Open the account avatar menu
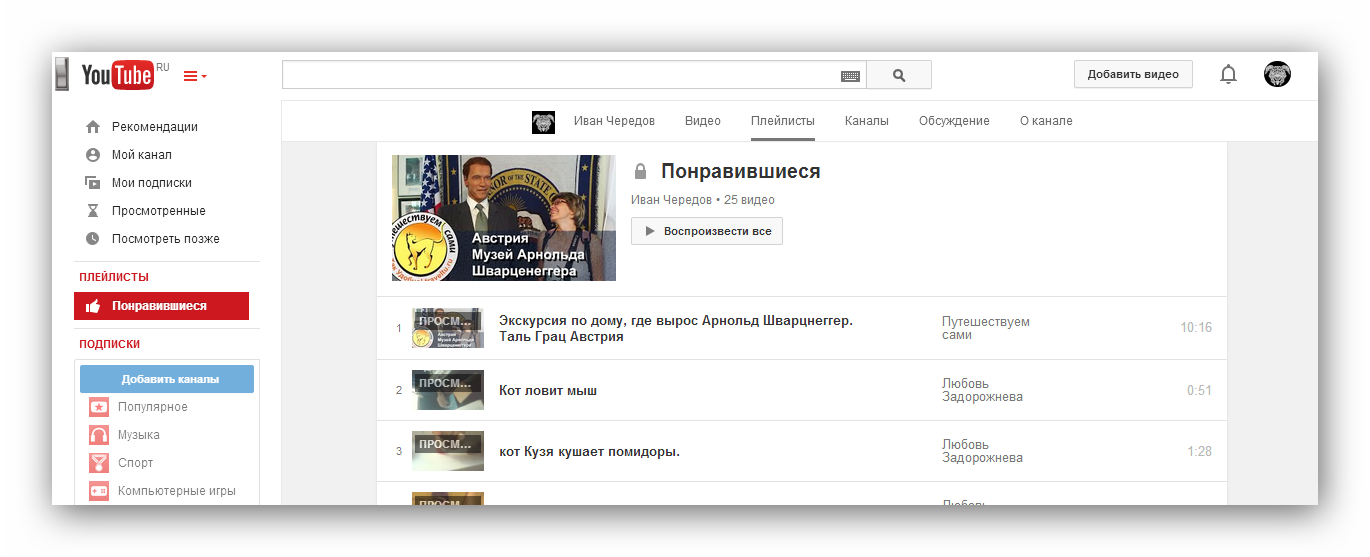This screenshot has height=557, width=1370. [x=1277, y=74]
